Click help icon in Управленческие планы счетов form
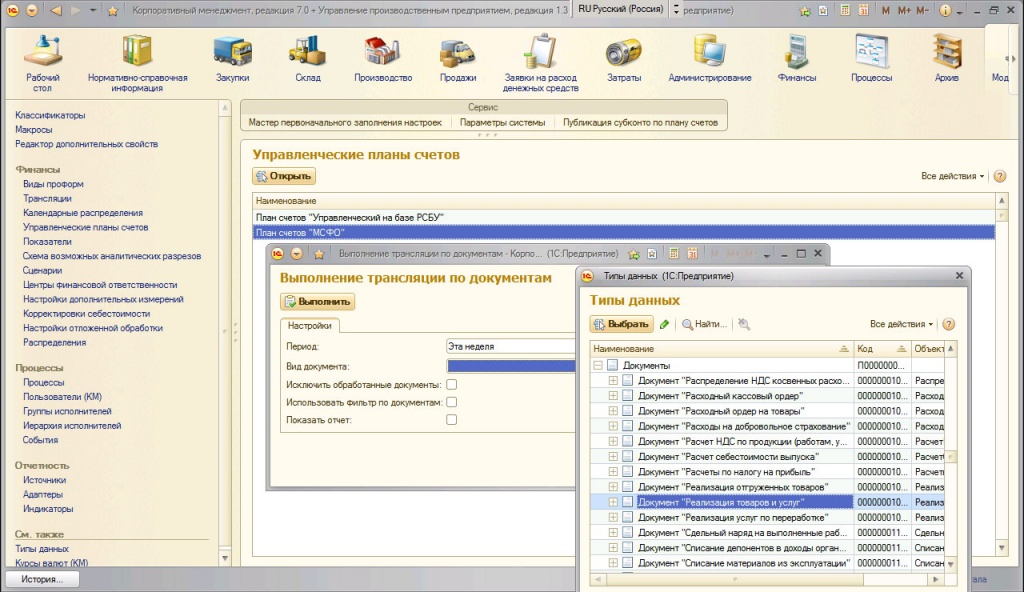This screenshot has width=1024, height=592. [x=1000, y=176]
